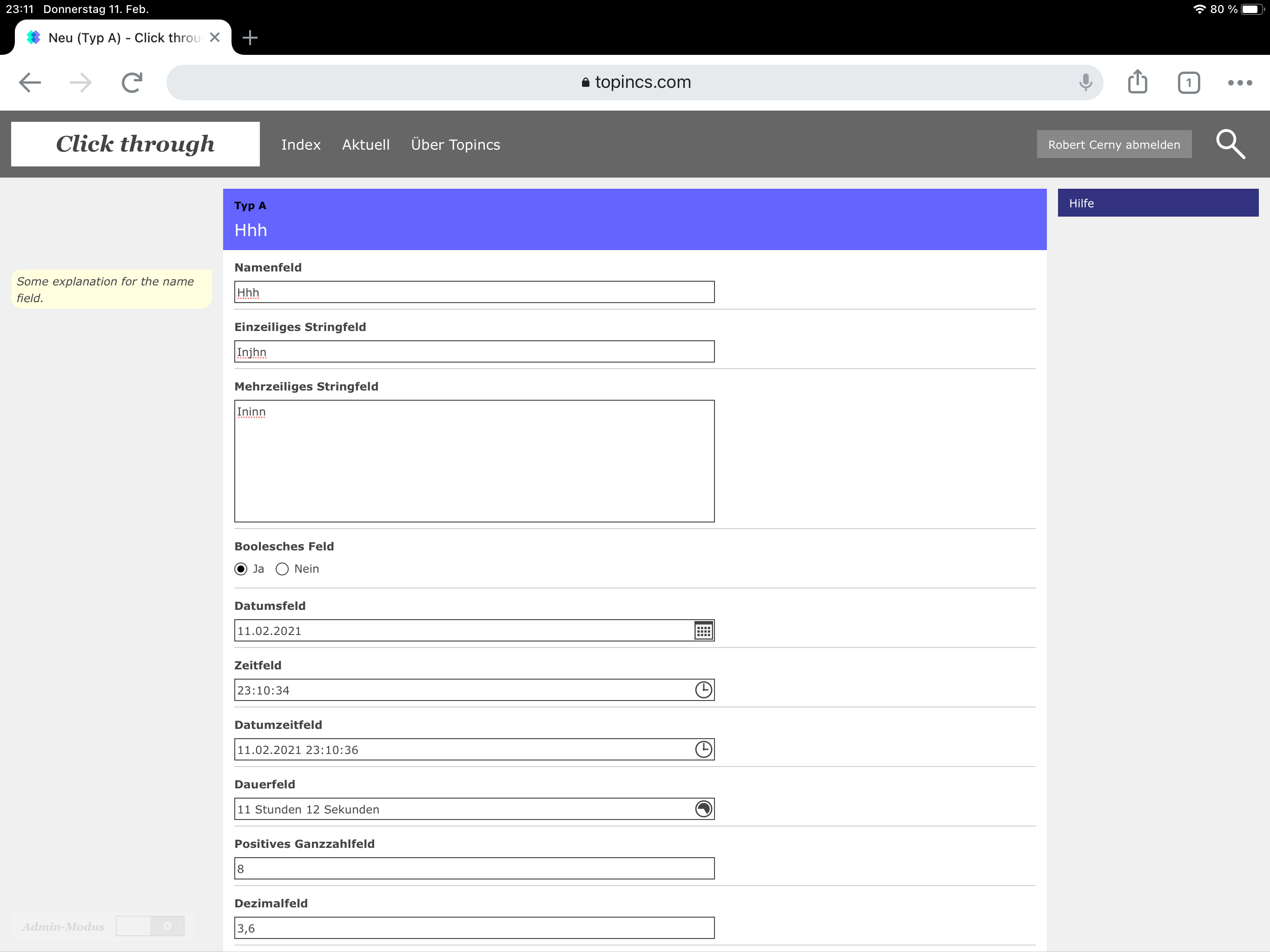Go back with browser arrow
1270x952 pixels.
tap(30, 83)
